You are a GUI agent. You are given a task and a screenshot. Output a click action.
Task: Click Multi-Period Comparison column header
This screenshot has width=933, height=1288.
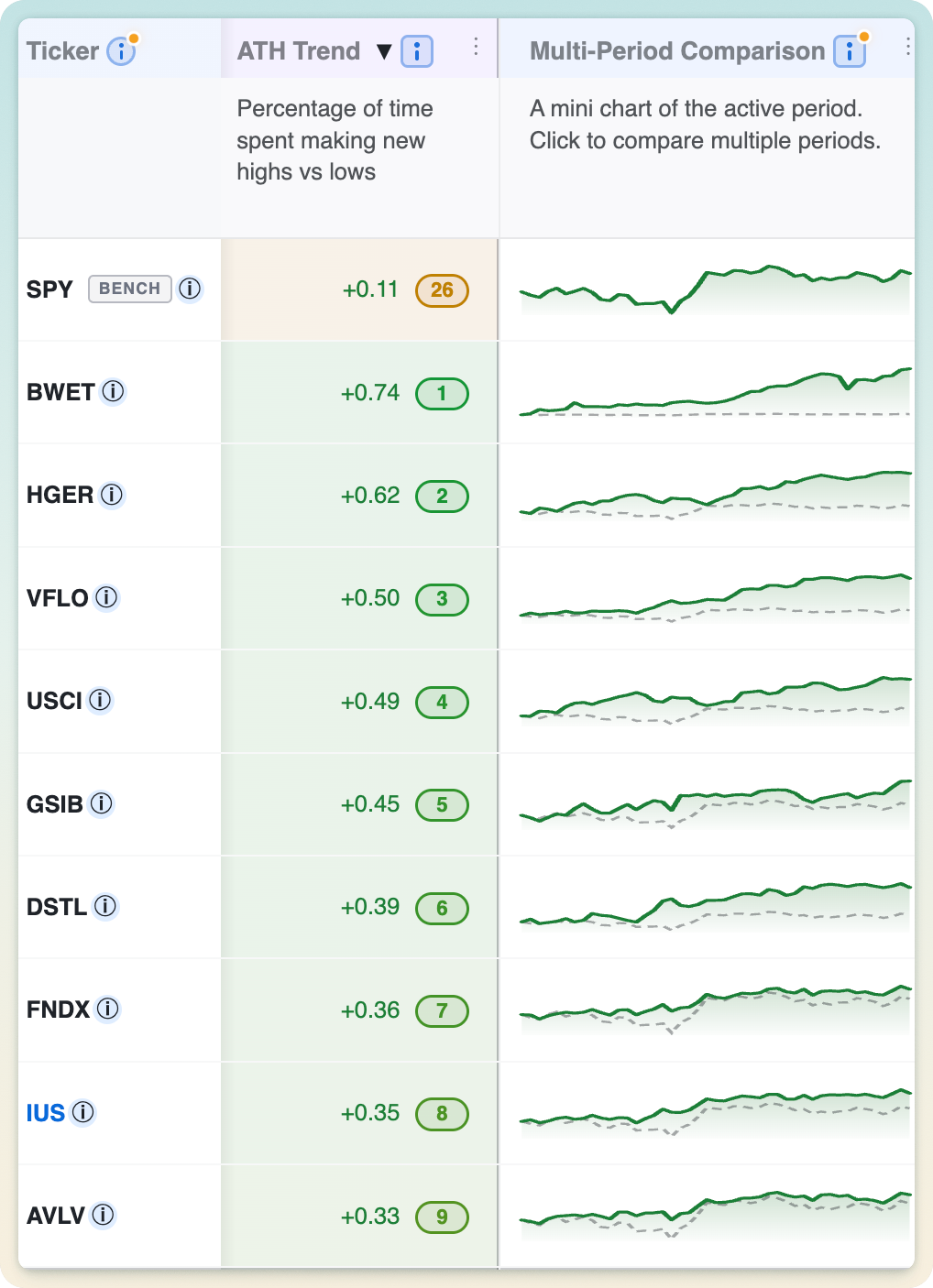(x=677, y=50)
